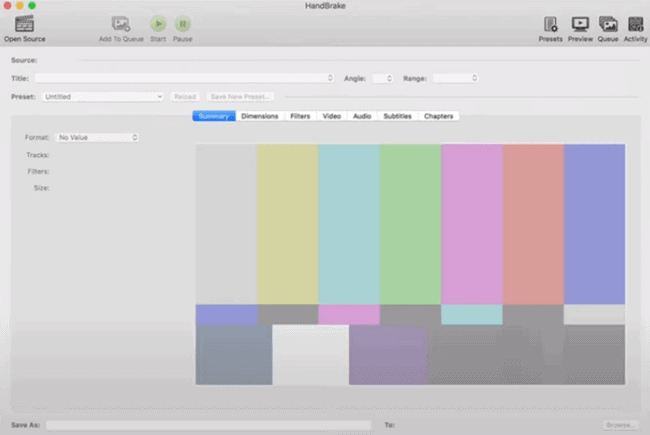Open the Queue window icon

tap(608, 24)
